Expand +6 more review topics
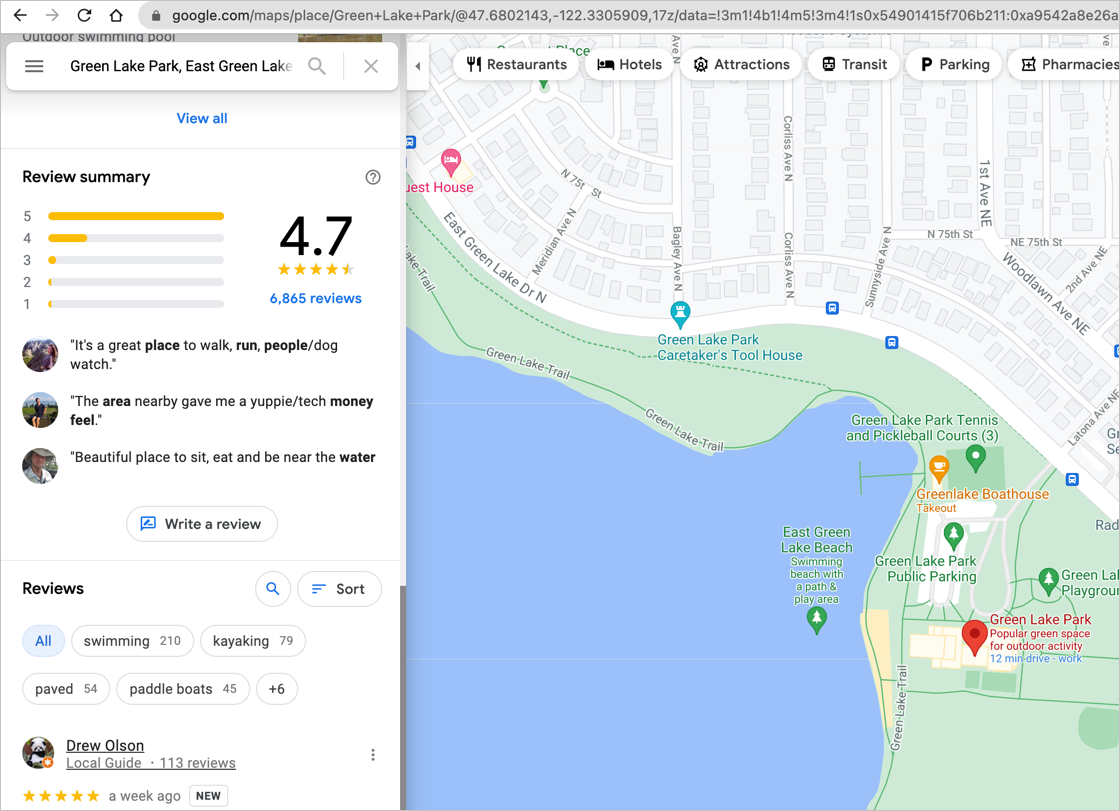This screenshot has height=811, width=1120. tap(276, 689)
